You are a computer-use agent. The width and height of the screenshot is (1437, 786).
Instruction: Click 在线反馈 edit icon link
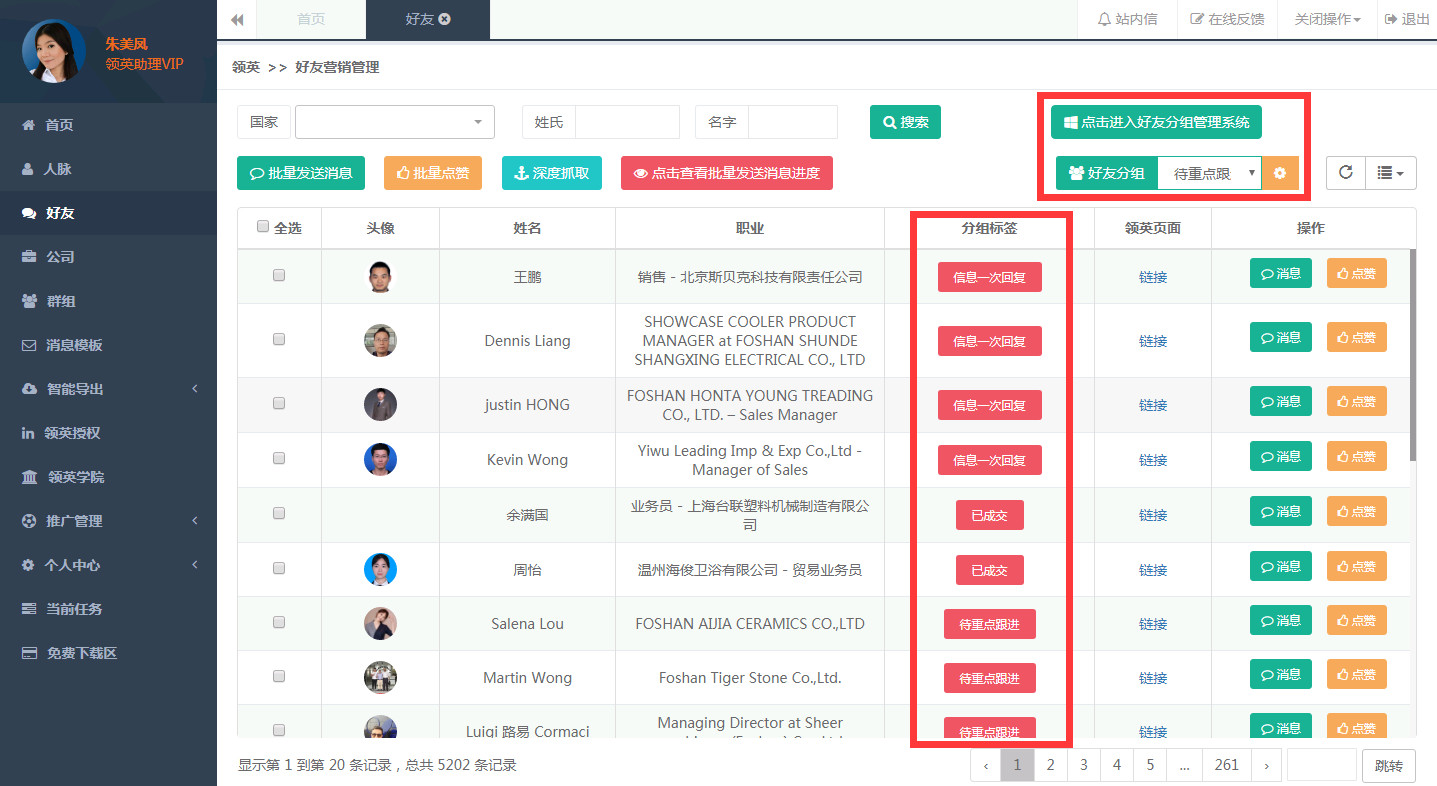click(1227, 19)
